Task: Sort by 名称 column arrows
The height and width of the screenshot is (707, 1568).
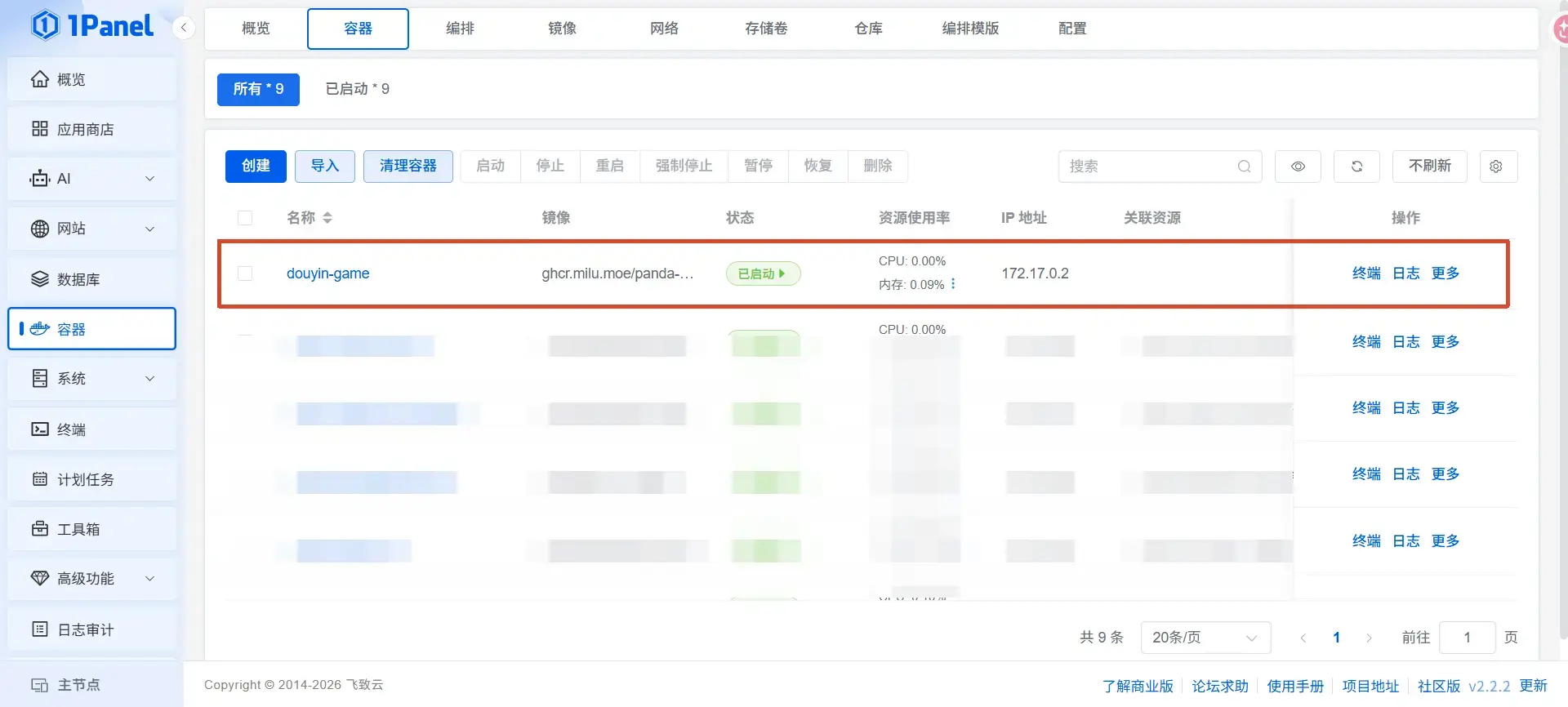Action: [327, 218]
